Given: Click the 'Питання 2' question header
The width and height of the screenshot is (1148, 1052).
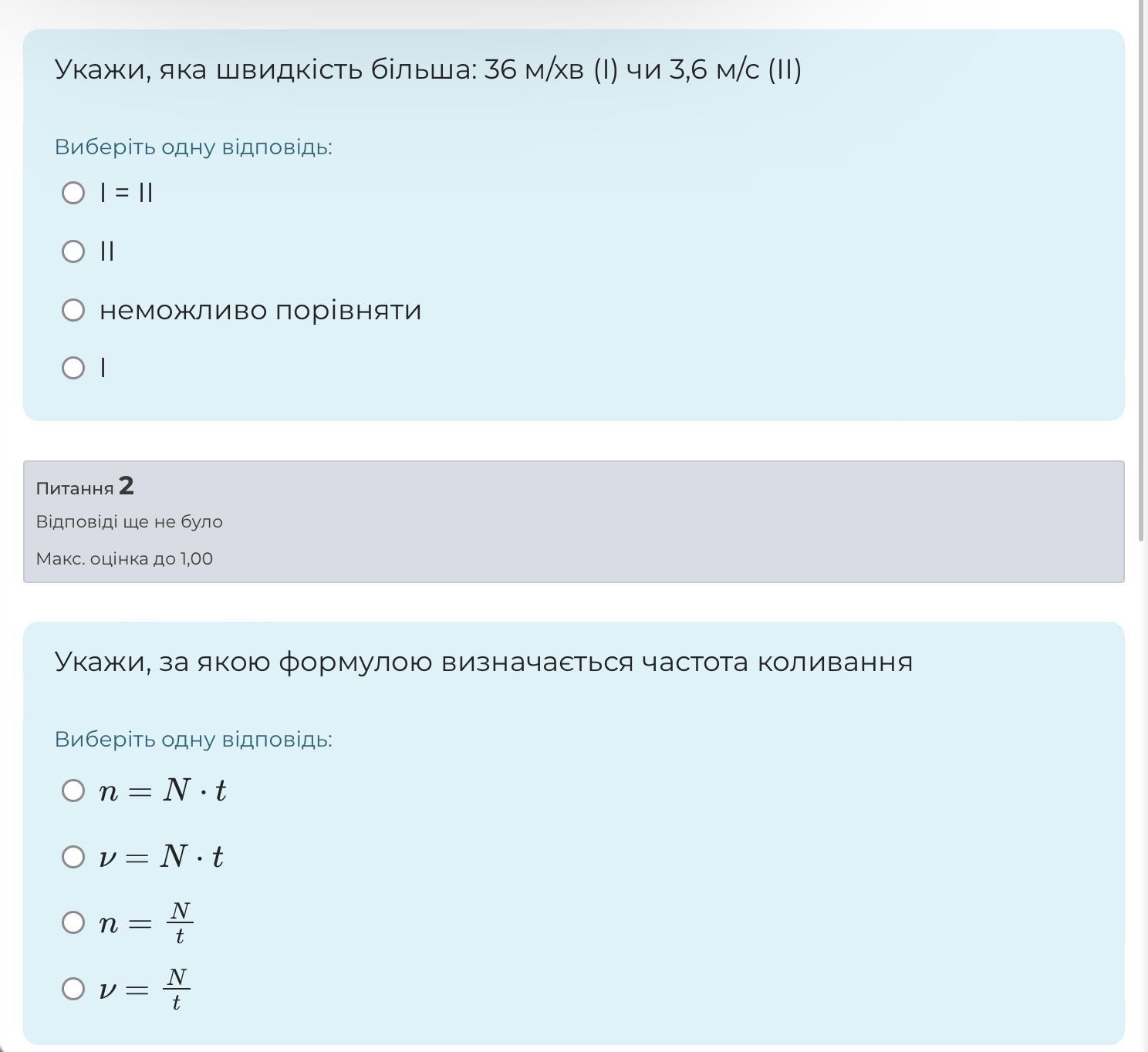Looking at the screenshot, I should [85, 487].
